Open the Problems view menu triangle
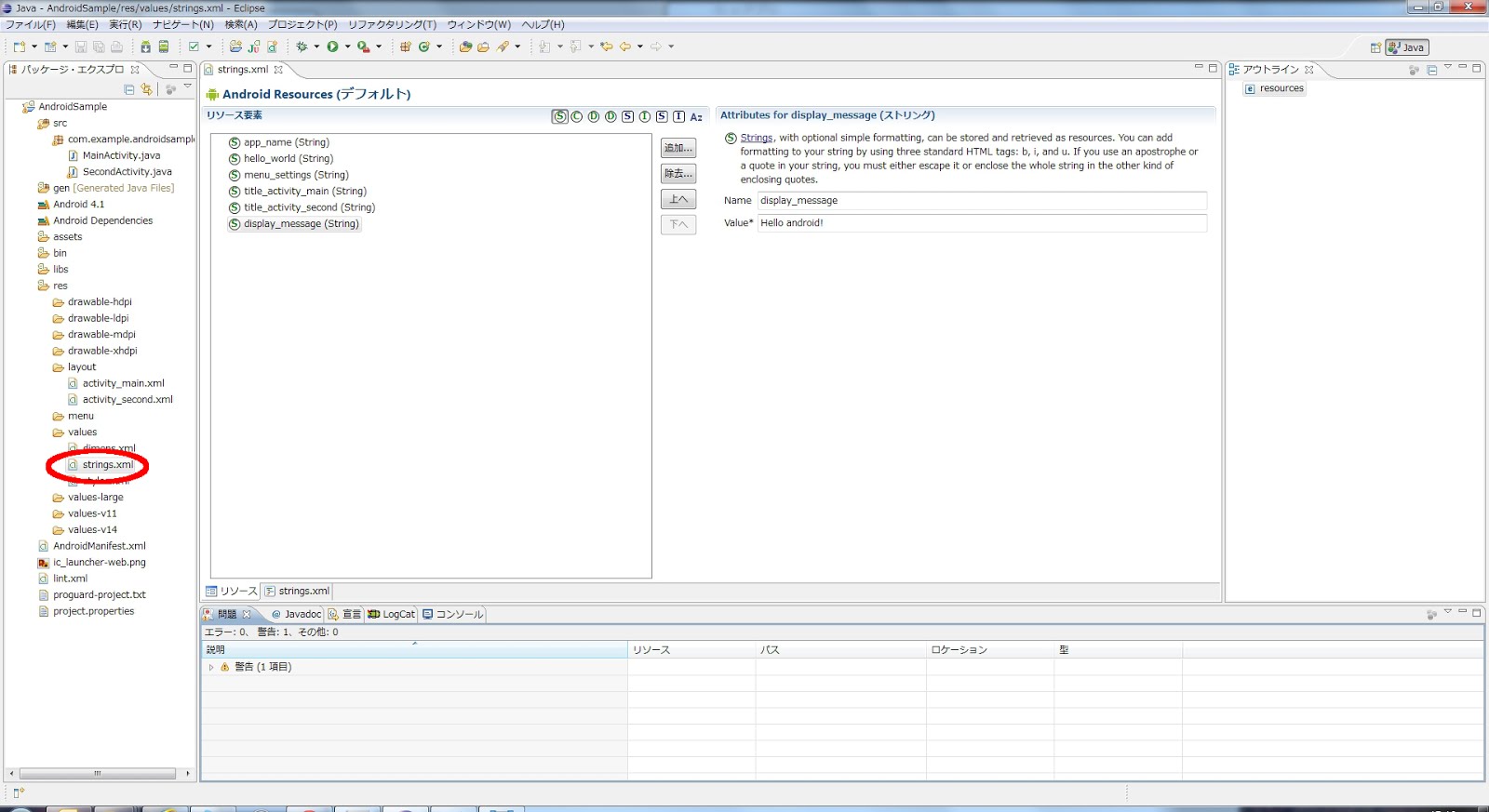 pos(1448,611)
